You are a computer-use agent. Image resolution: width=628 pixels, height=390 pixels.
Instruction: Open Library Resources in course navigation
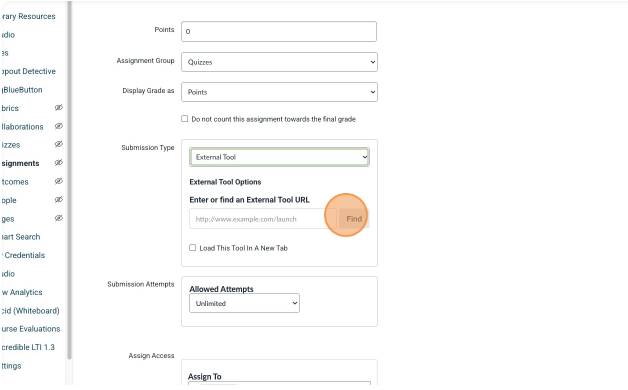[28, 16]
